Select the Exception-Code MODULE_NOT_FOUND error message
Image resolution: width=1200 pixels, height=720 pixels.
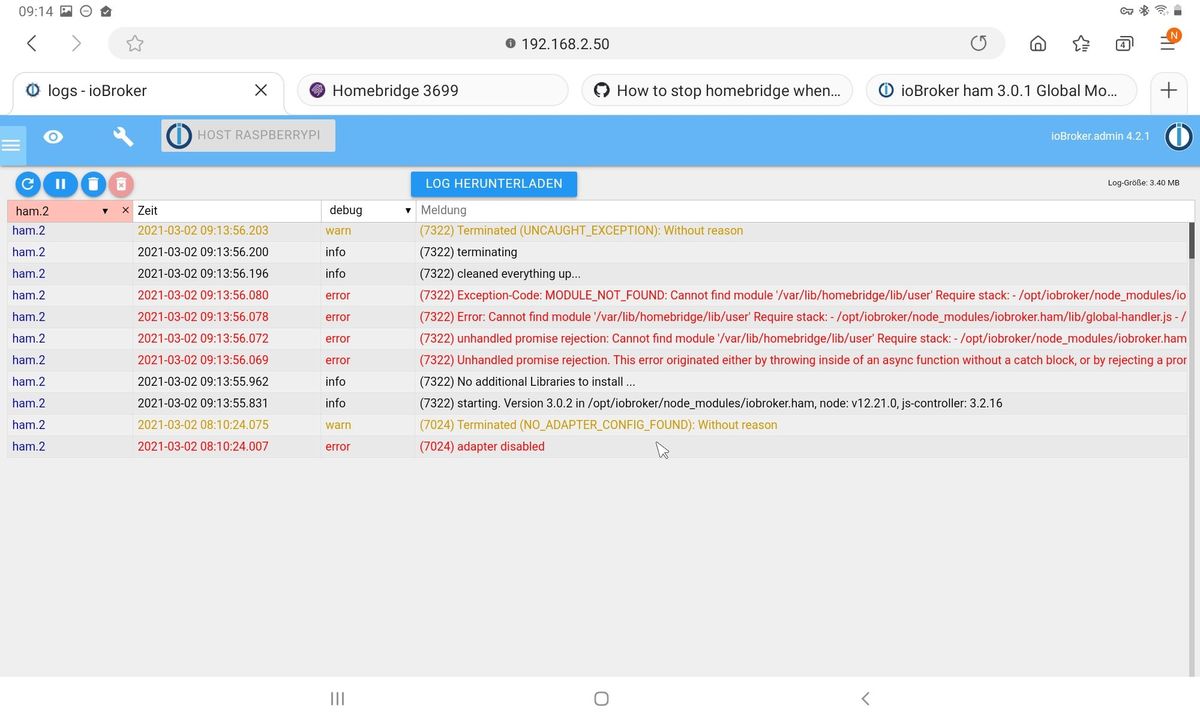pos(802,295)
